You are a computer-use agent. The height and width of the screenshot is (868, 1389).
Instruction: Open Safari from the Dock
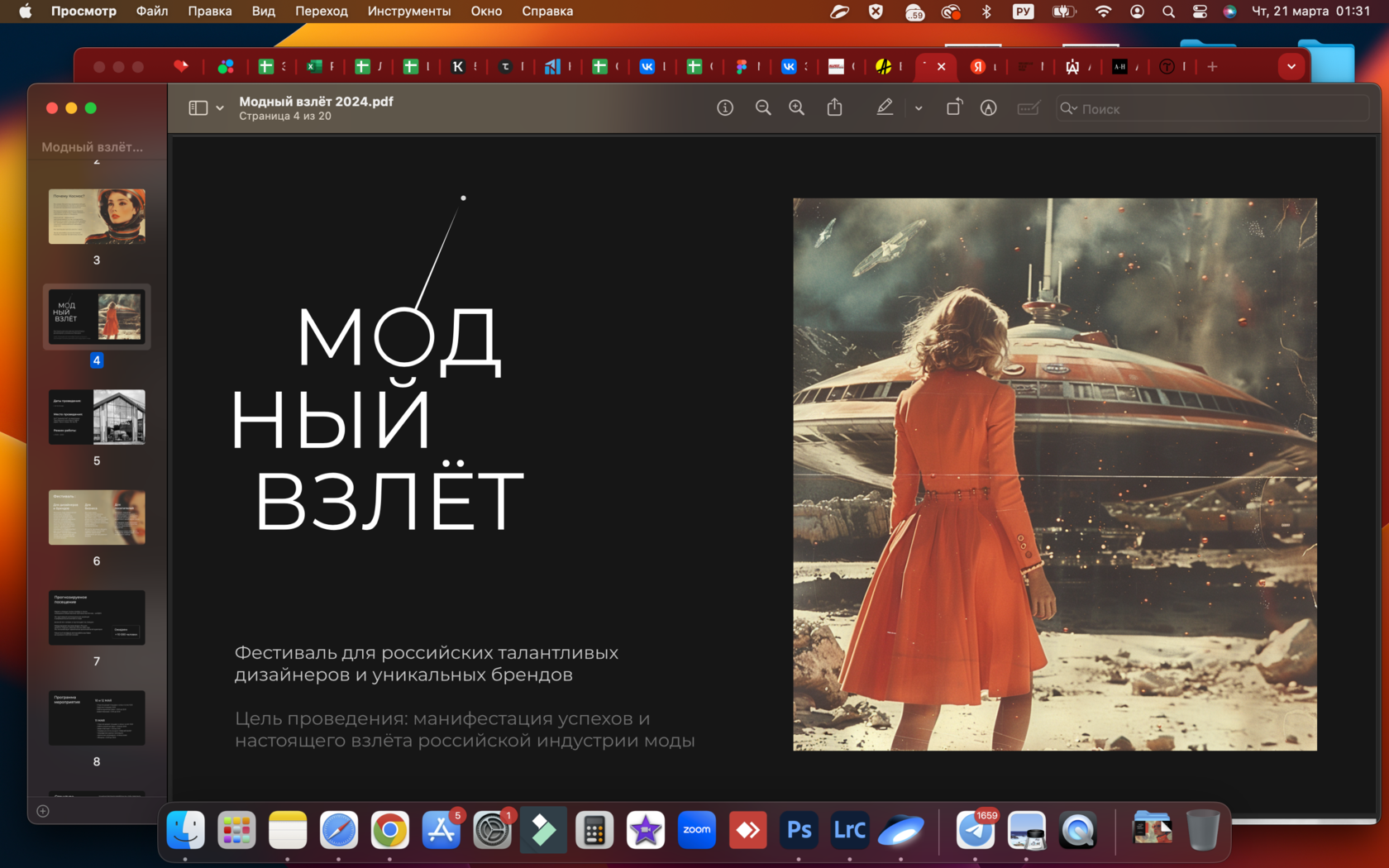[339, 830]
